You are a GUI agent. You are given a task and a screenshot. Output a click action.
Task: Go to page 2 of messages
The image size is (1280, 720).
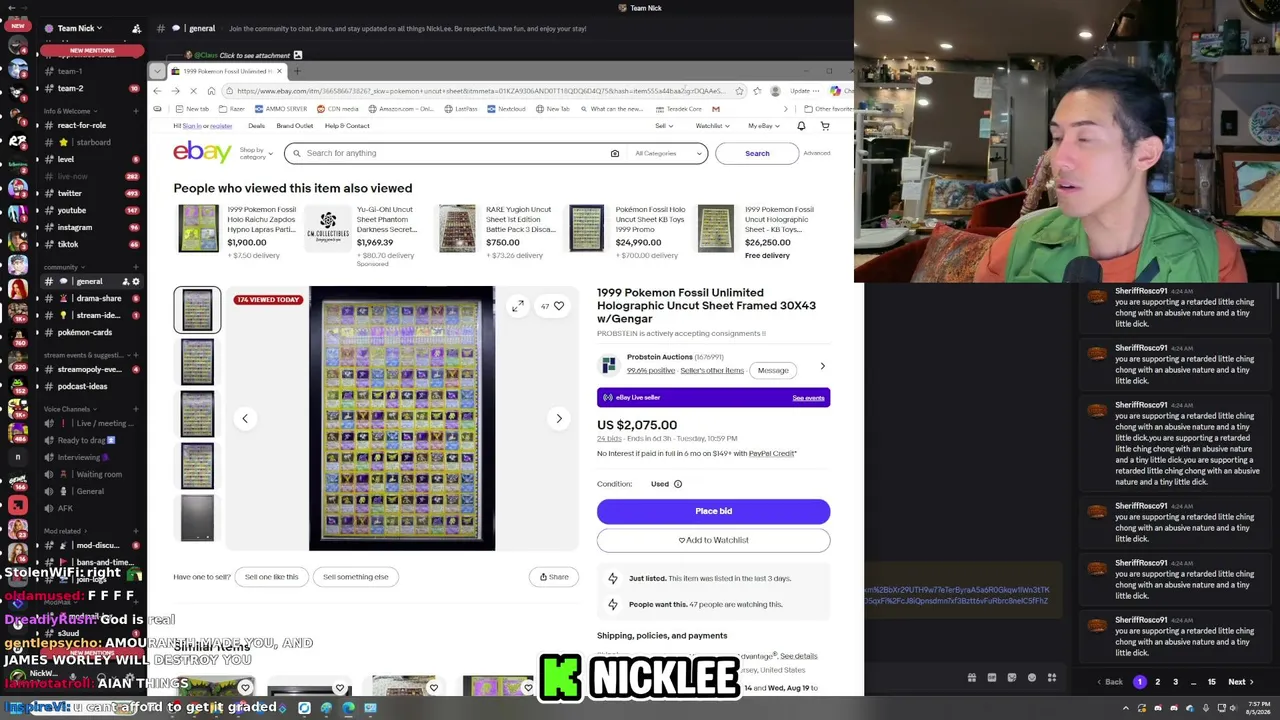tap(1158, 682)
